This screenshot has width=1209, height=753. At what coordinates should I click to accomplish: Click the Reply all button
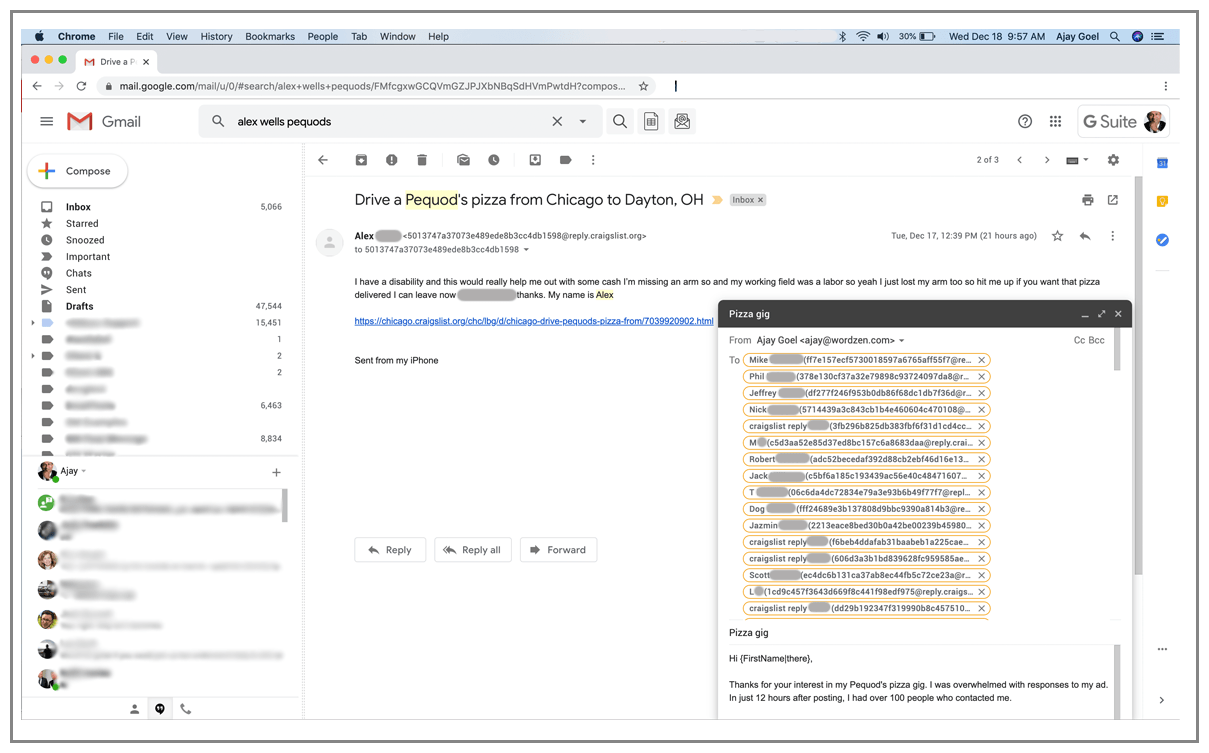(473, 550)
